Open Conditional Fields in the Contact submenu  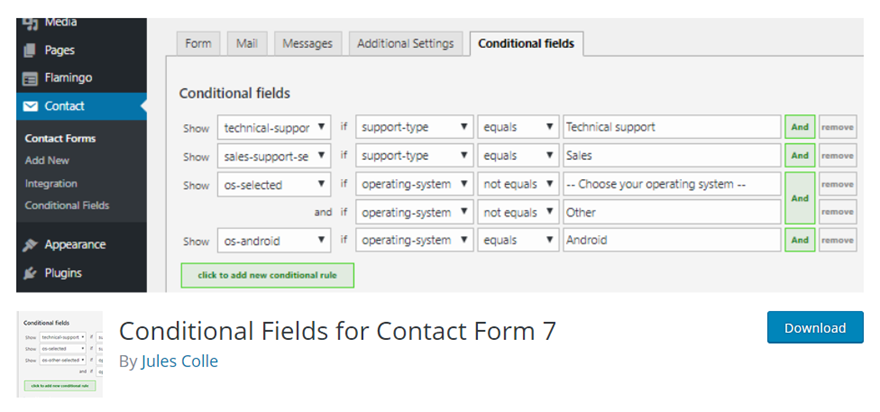coord(67,206)
